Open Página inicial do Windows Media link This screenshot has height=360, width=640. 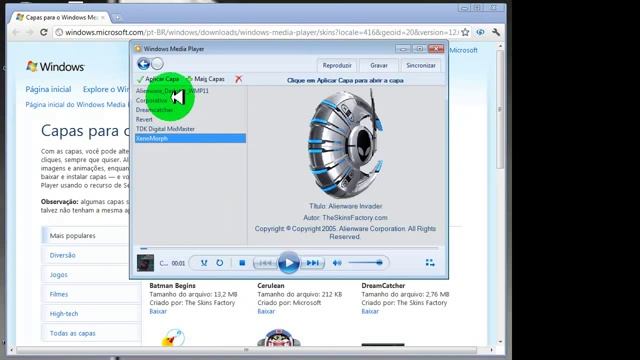(76, 104)
